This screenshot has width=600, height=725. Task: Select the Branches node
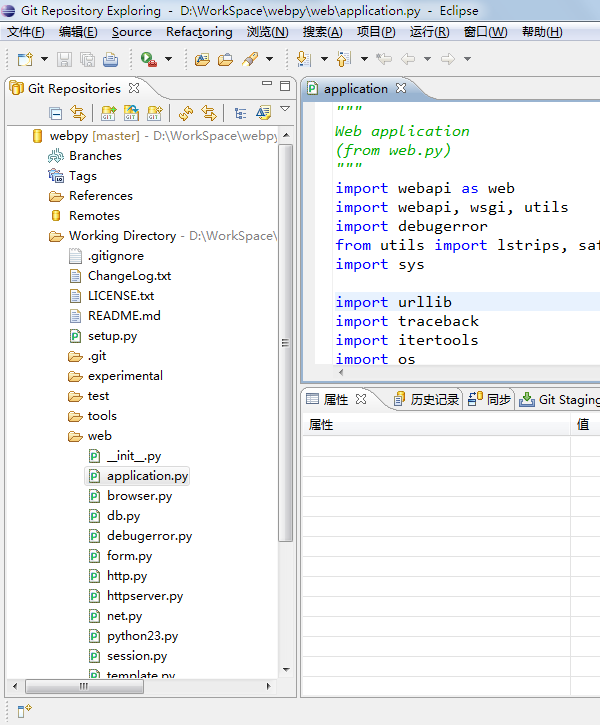[85, 156]
